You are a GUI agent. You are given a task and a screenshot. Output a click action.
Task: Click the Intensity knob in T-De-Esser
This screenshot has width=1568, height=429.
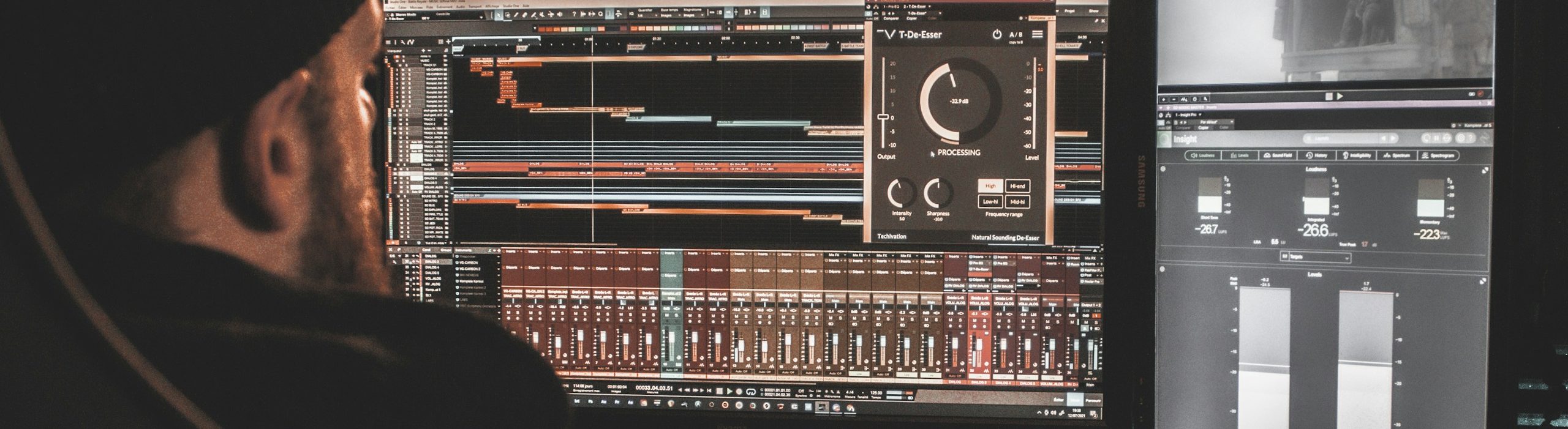[902, 193]
